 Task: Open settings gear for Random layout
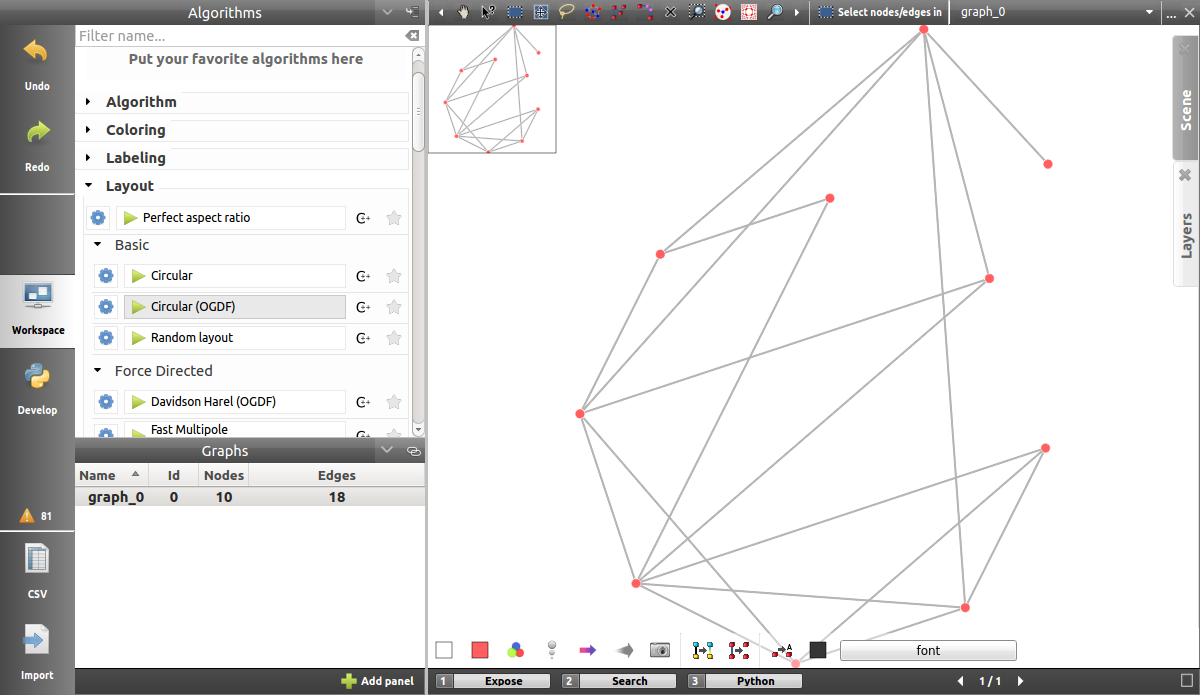[106, 338]
